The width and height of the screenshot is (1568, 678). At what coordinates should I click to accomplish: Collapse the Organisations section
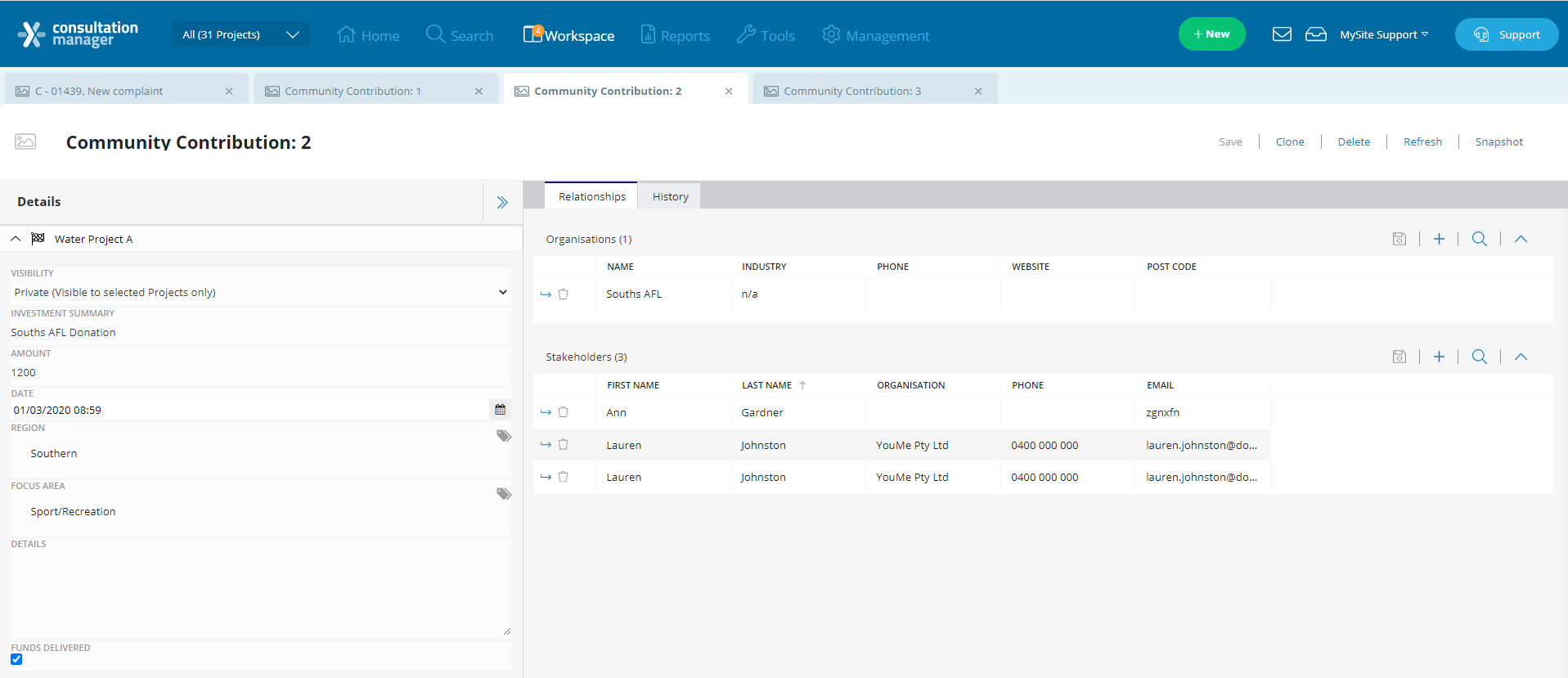(1521, 239)
